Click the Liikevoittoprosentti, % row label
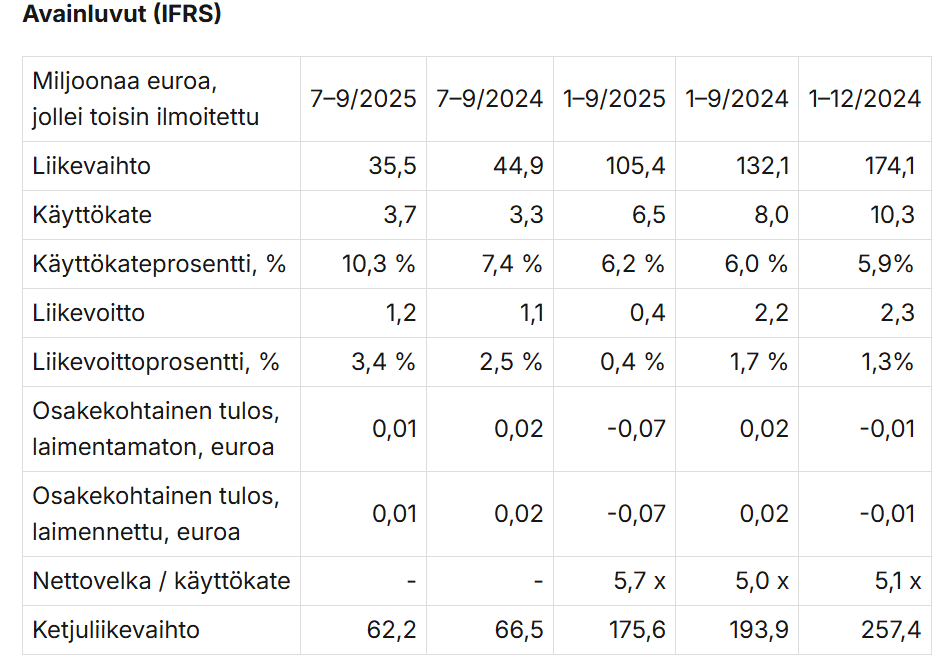The width and height of the screenshot is (937, 661). point(156,362)
